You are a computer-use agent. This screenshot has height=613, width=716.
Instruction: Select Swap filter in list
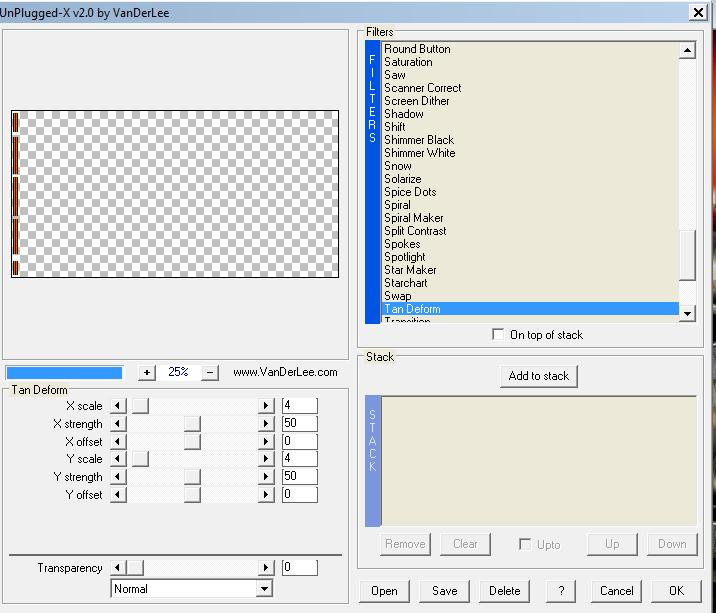pyautogui.click(x=397, y=296)
